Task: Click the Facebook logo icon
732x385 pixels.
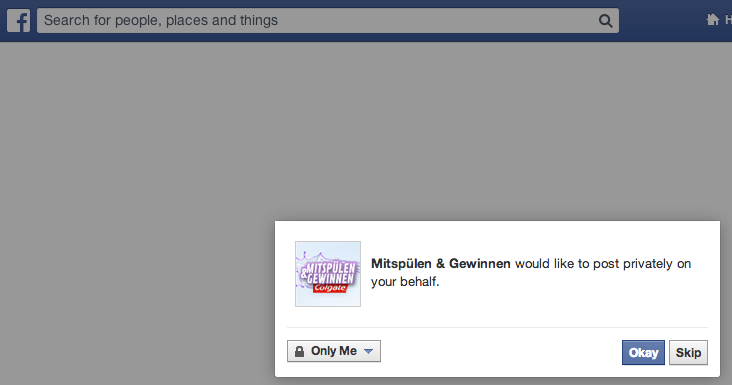Action: pyautogui.click(x=19, y=21)
